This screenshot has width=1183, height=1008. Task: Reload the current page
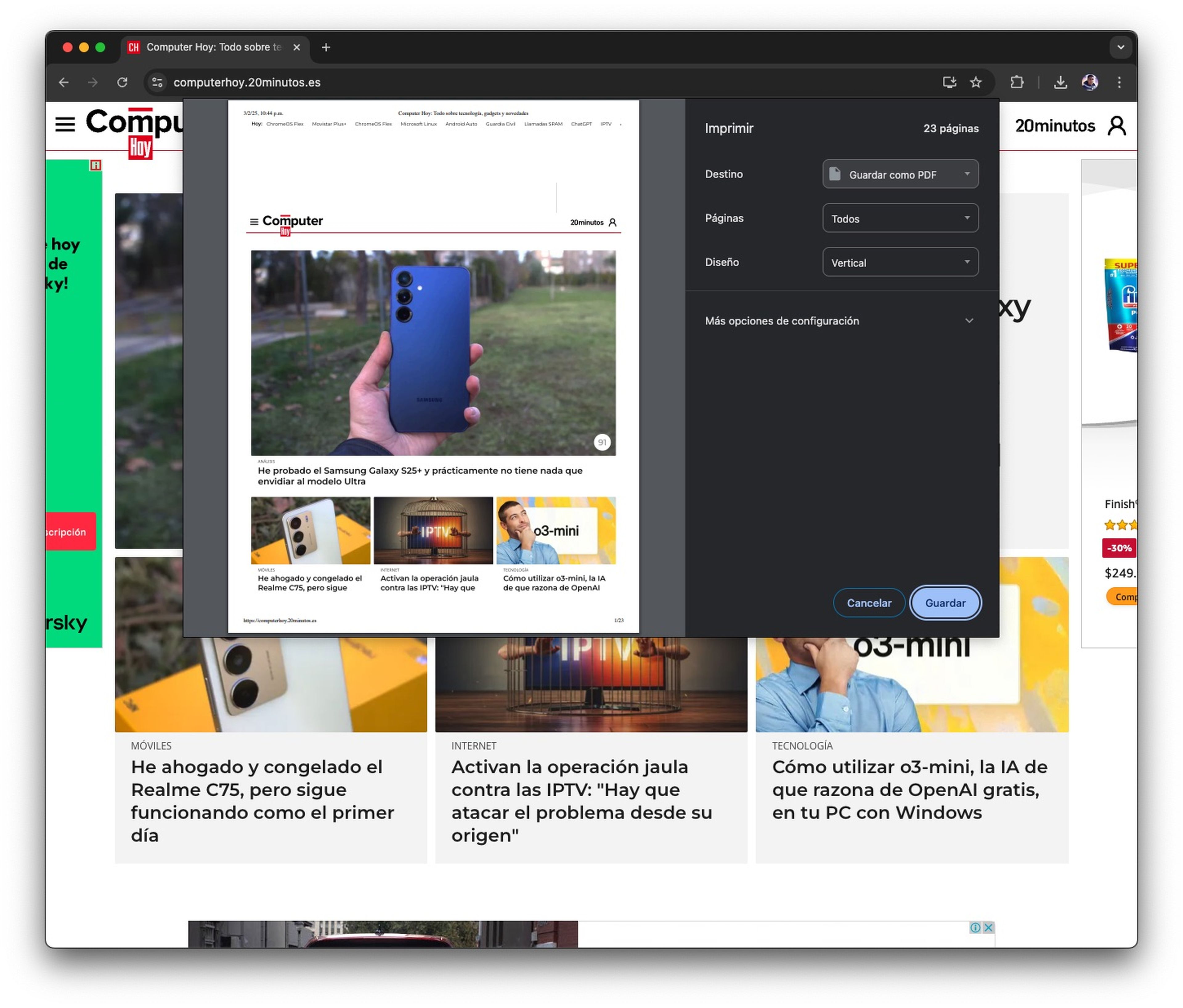pos(122,82)
